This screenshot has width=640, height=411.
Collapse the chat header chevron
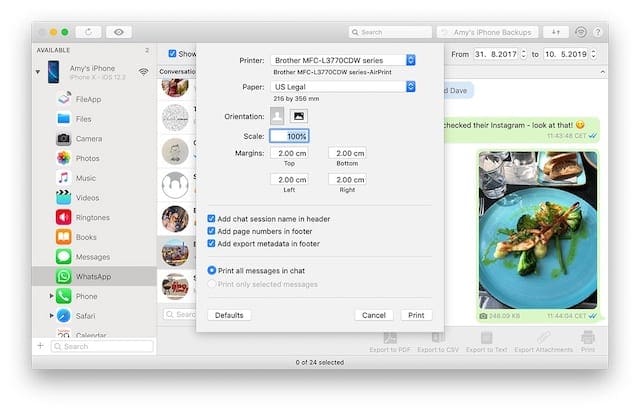pos(602,72)
